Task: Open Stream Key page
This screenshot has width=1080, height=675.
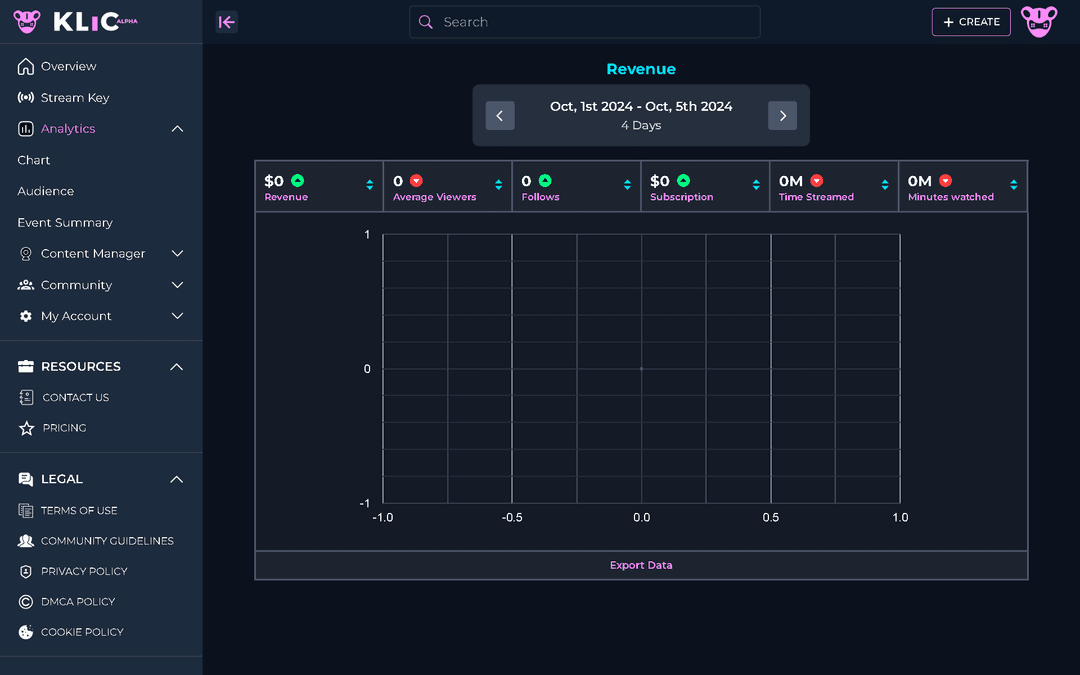Action: click(75, 98)
